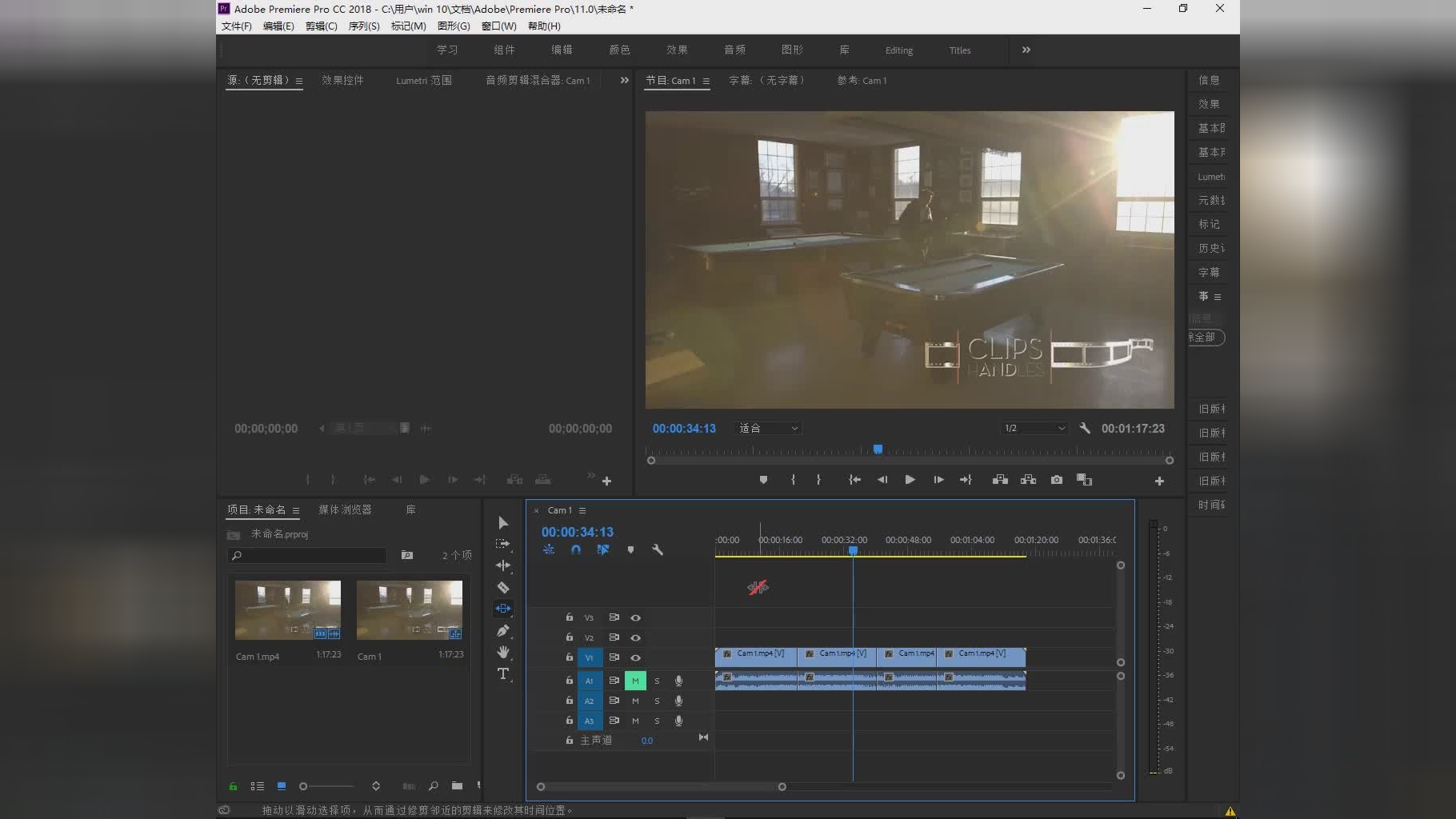Expand hidden source panel tabs chevron
Screen dimensions: 1456x819
(625, 80)
